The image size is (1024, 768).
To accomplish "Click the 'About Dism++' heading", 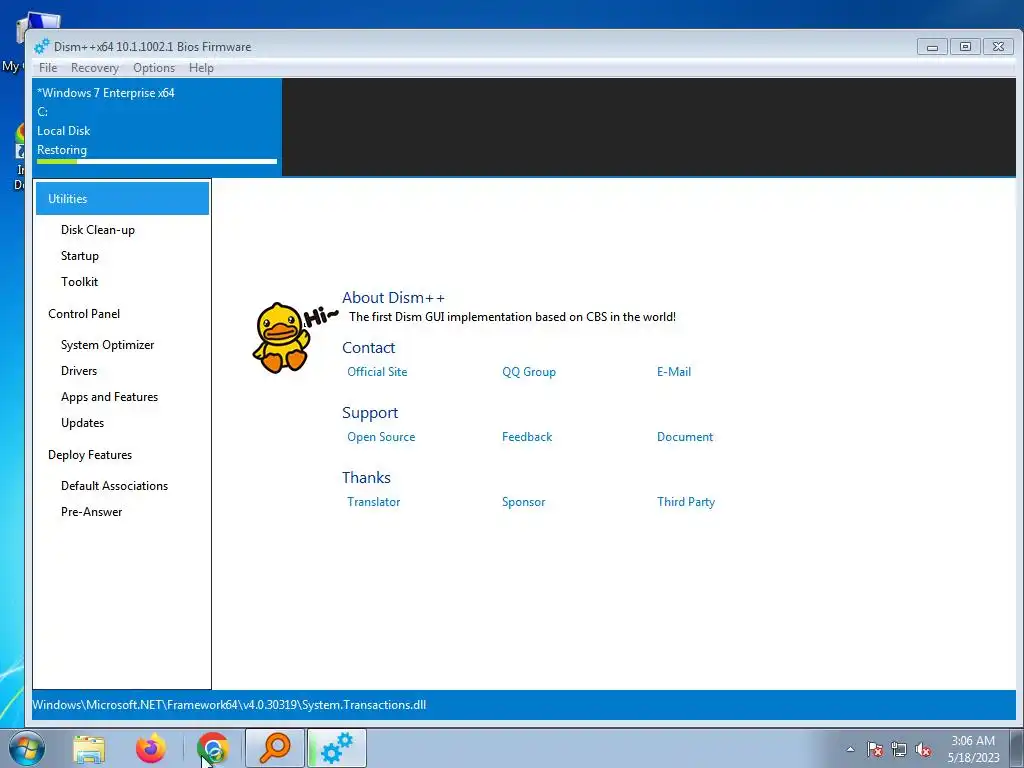I will pyautogui.click(x=394, y=298).
